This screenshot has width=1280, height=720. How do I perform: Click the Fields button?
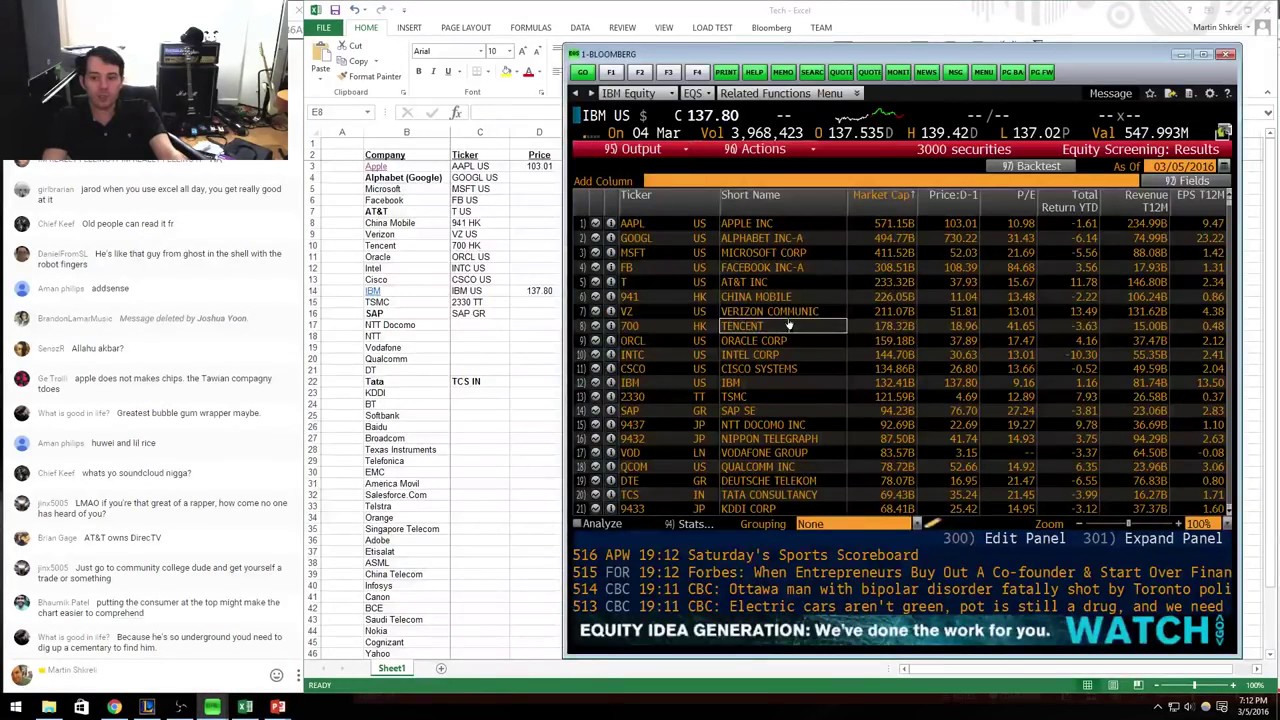[1186, 181]
